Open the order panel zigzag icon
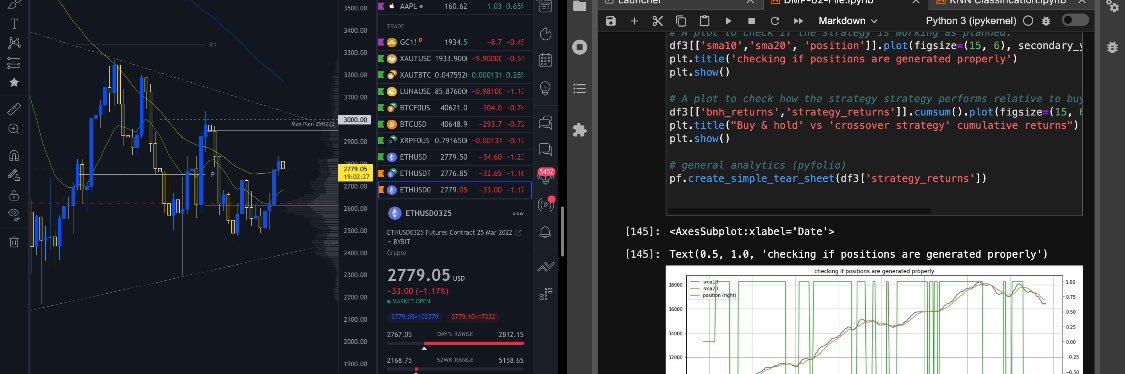The image size is (1125, 374). coord(545,267)
